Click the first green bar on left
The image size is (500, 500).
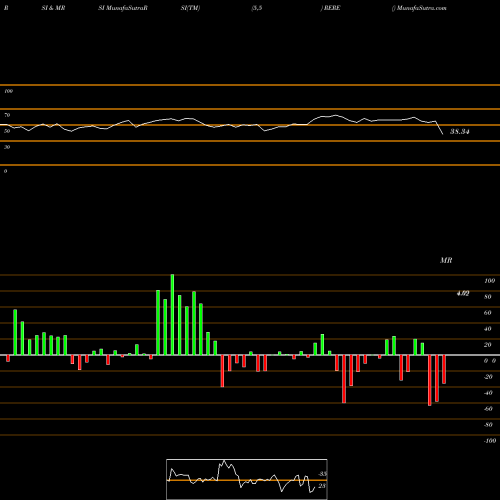point(15,332)
